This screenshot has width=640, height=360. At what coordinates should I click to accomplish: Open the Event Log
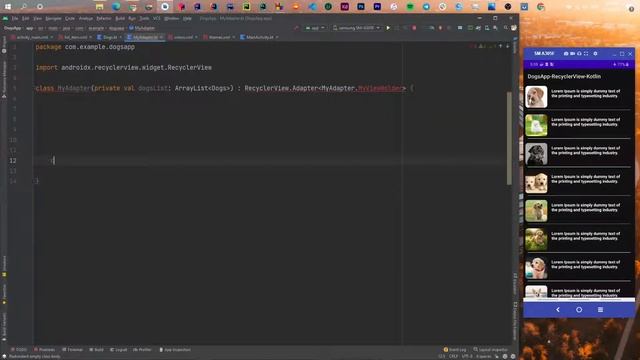[455, 350]
